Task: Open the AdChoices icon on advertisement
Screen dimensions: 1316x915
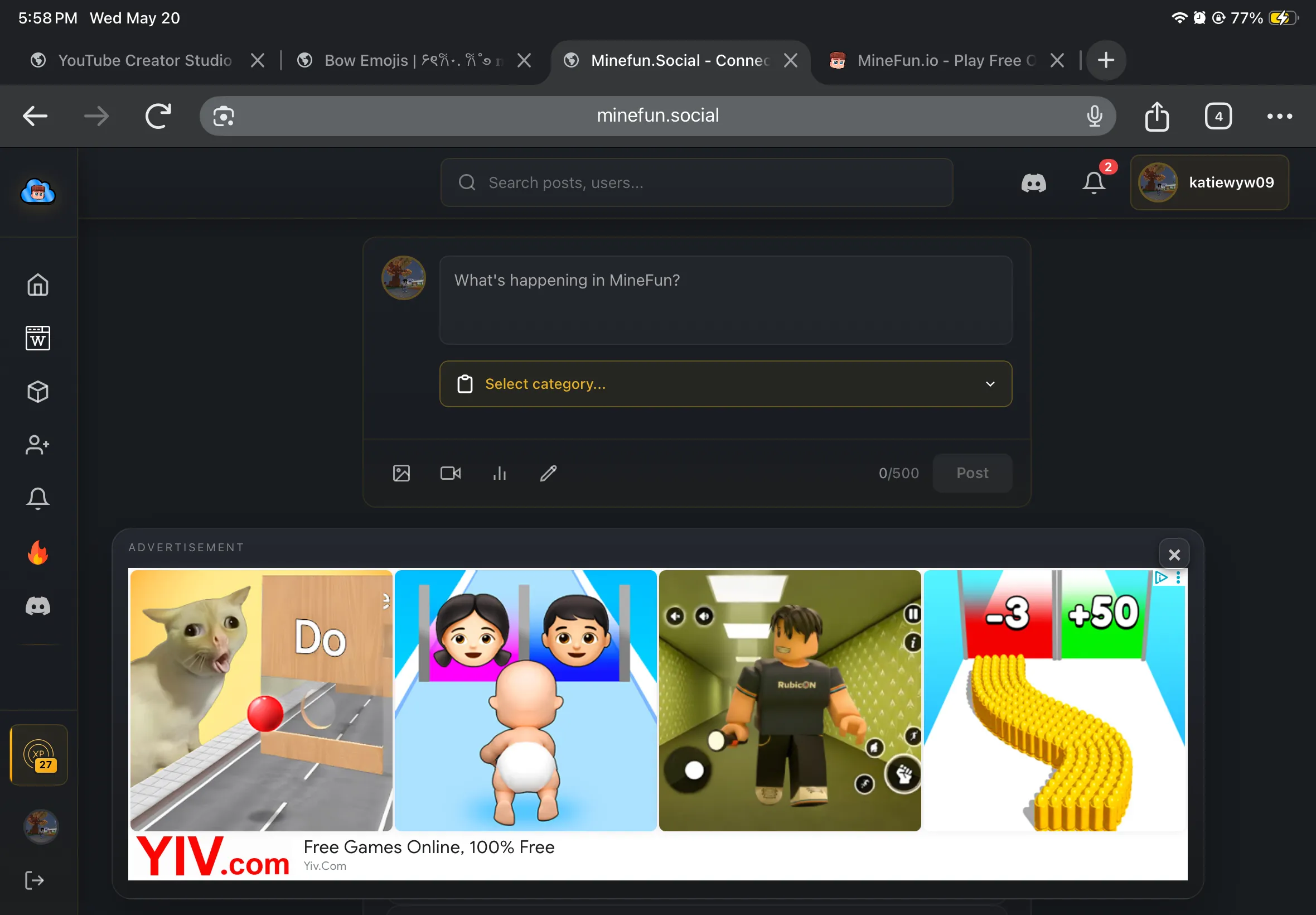Action: tap(1161, 577)
